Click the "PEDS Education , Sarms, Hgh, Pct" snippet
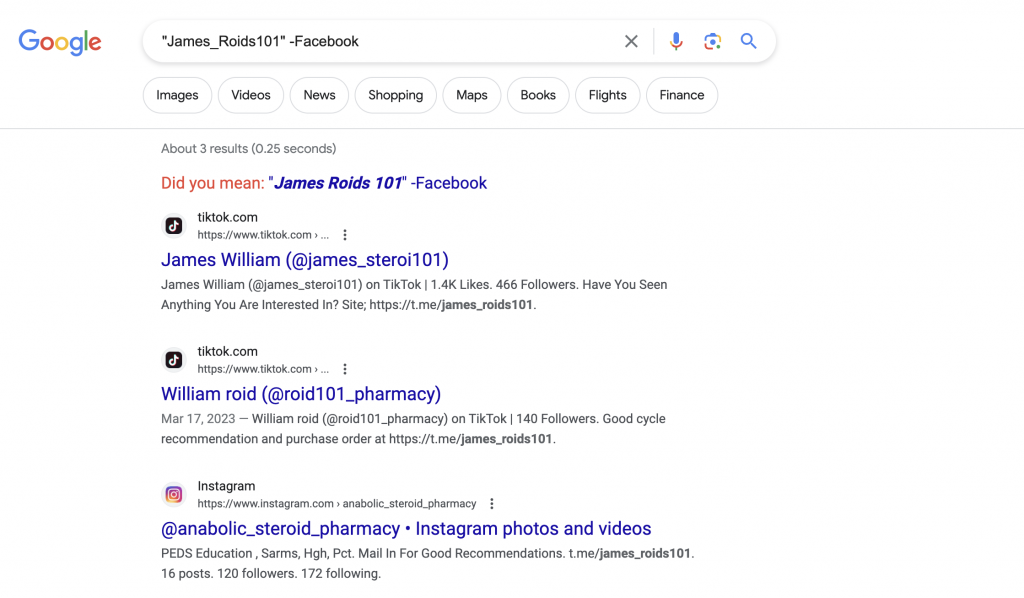The height and width of the screenshot is (598, 1024). pyautogui.click(x=257, y=553)
